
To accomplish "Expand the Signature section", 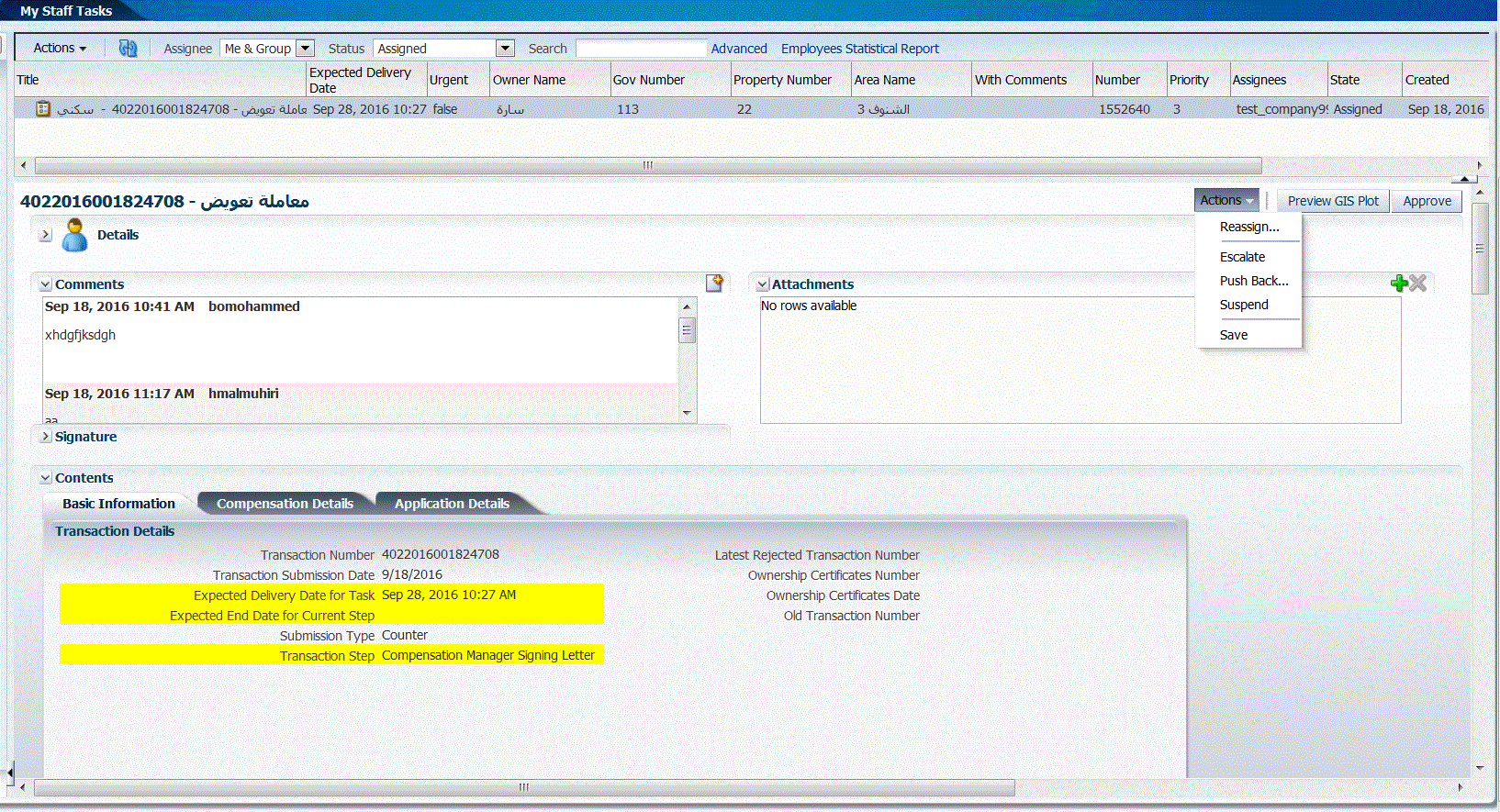I will click(45, 437).
